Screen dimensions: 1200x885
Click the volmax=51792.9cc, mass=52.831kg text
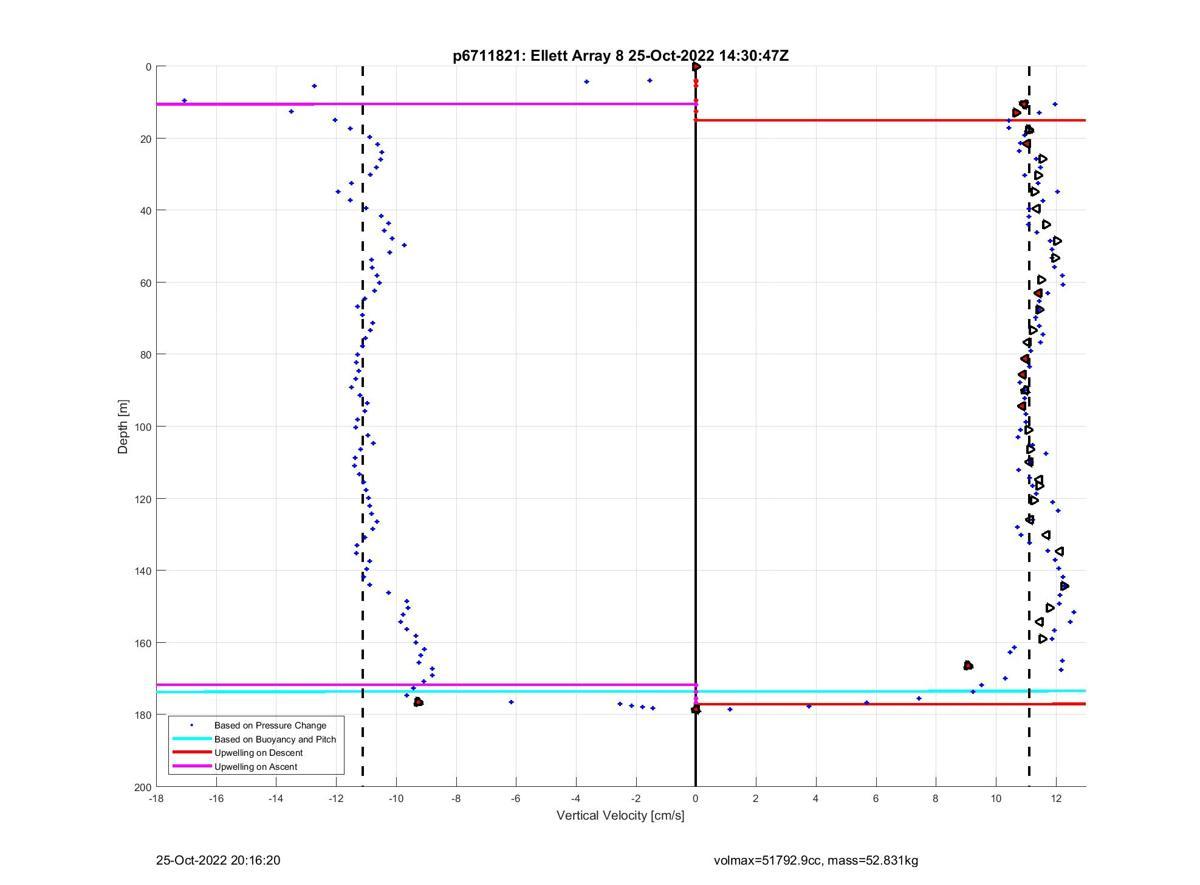click(x=816, y=860)
